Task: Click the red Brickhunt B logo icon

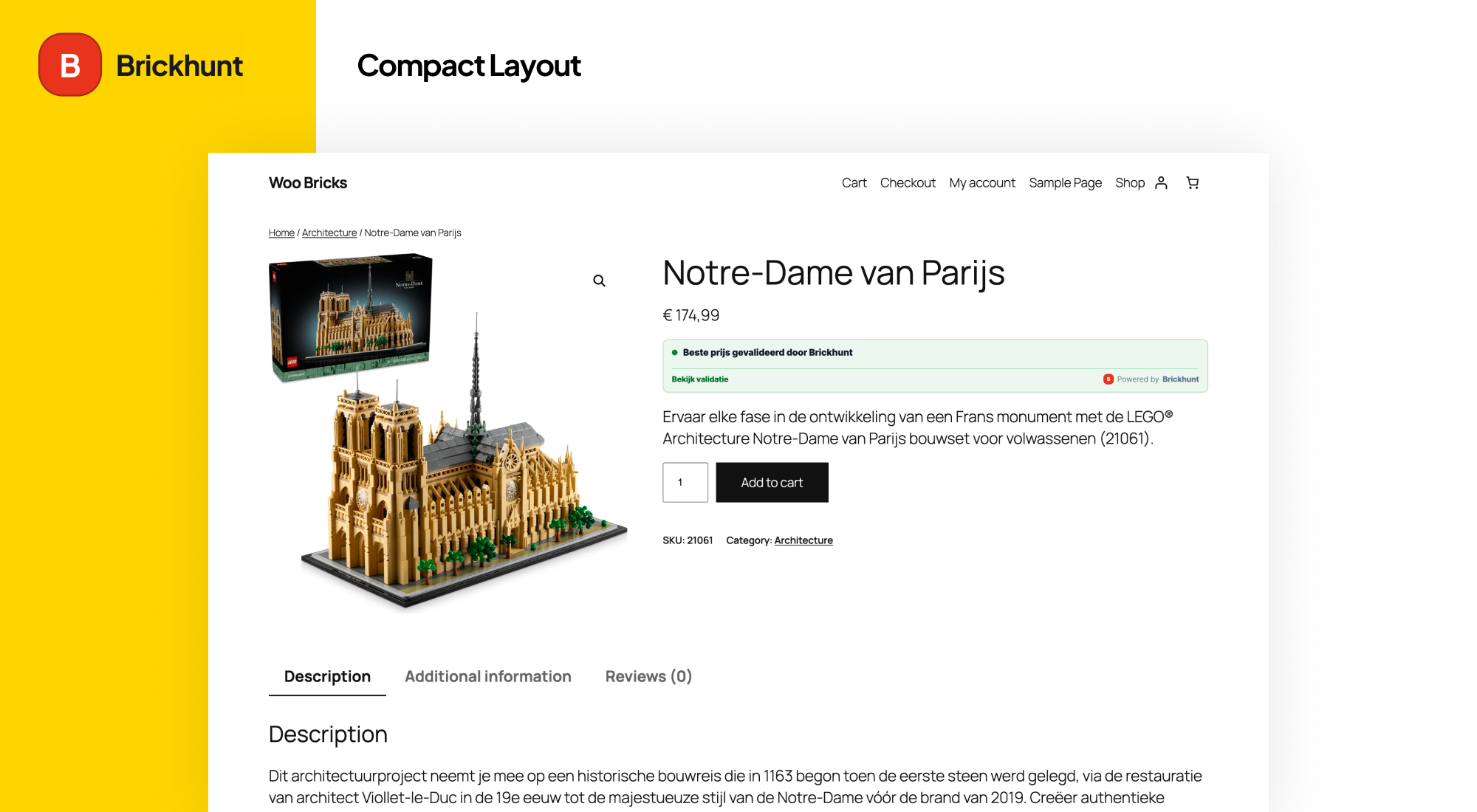Action: (x=70, y=65)
